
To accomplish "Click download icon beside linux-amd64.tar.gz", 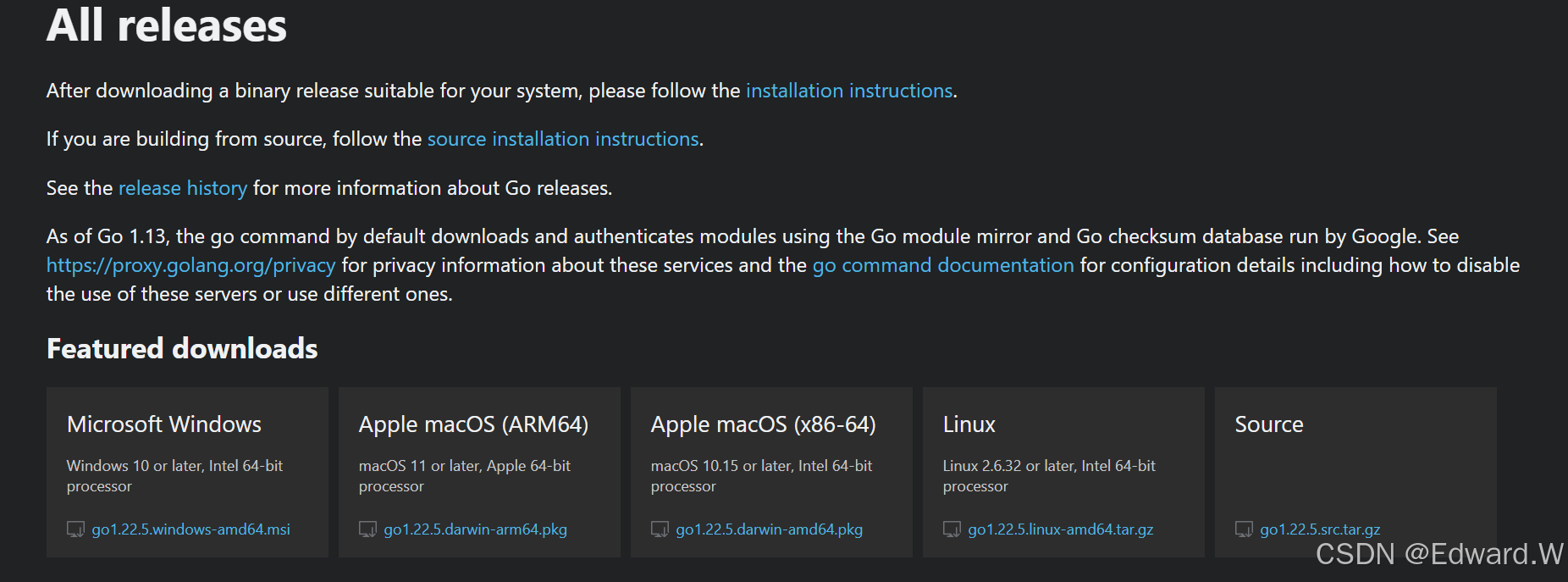I will [952, 529].
